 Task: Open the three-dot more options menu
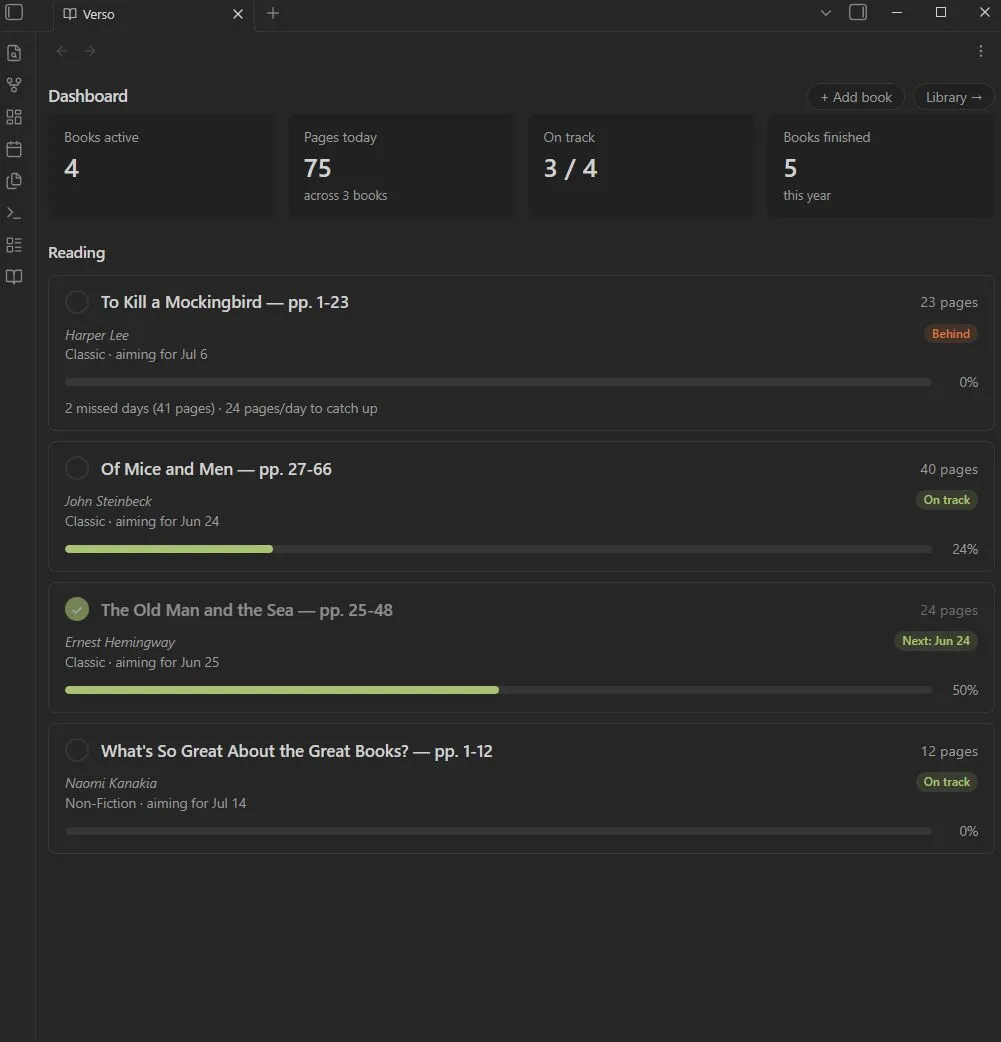tap(980, 51)
